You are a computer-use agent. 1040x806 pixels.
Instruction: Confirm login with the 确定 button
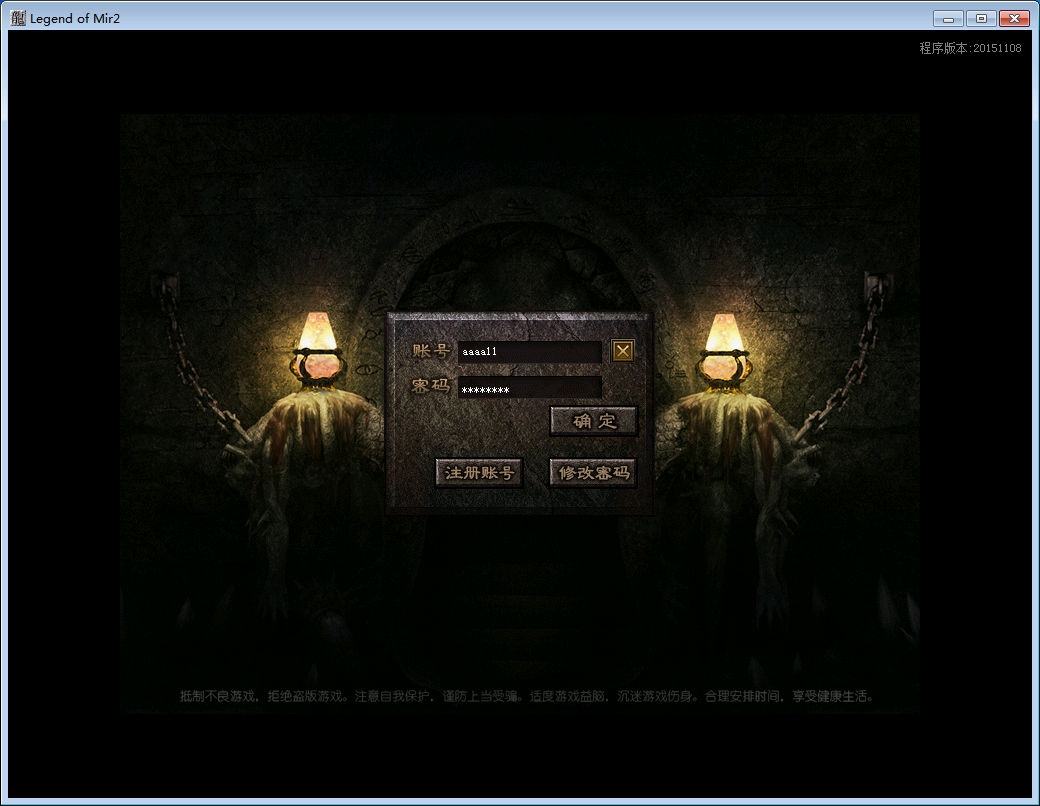coord(594,421)
